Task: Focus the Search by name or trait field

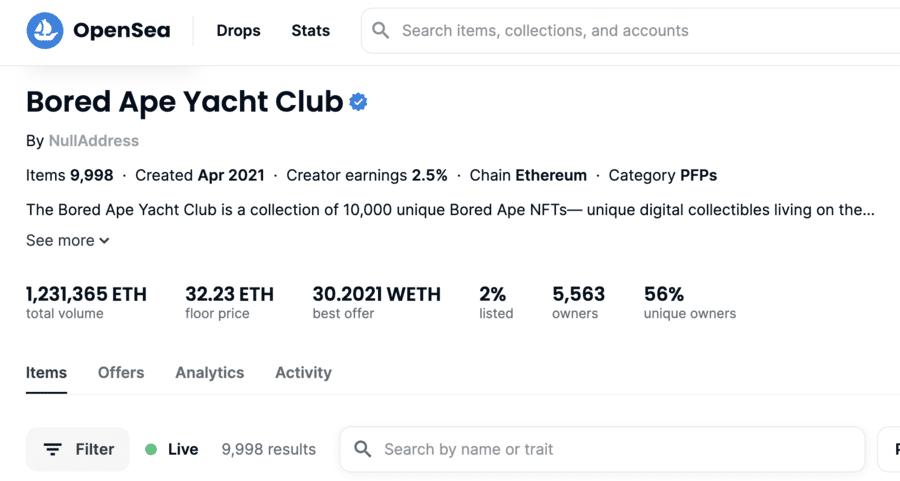Action: click(x=602, y=449)
